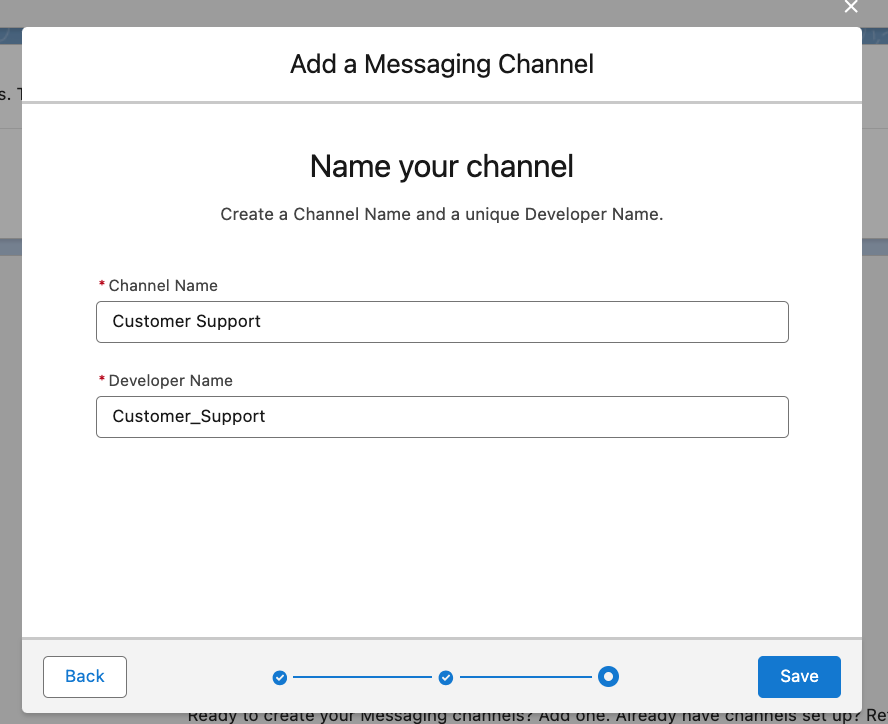Select the second completed checkmark progress step
This screenshot has height=724, width=888.
445,677
